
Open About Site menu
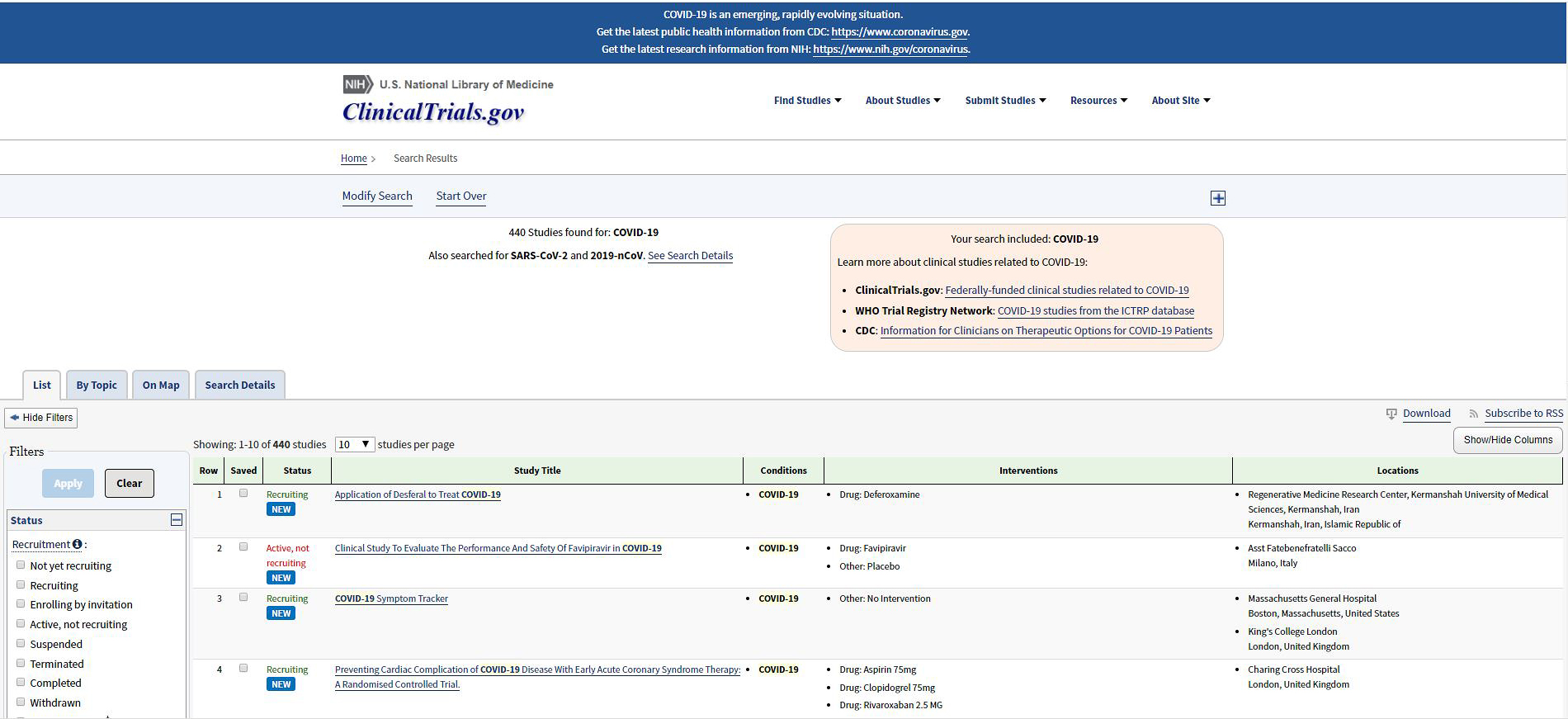click(1181, 101)
